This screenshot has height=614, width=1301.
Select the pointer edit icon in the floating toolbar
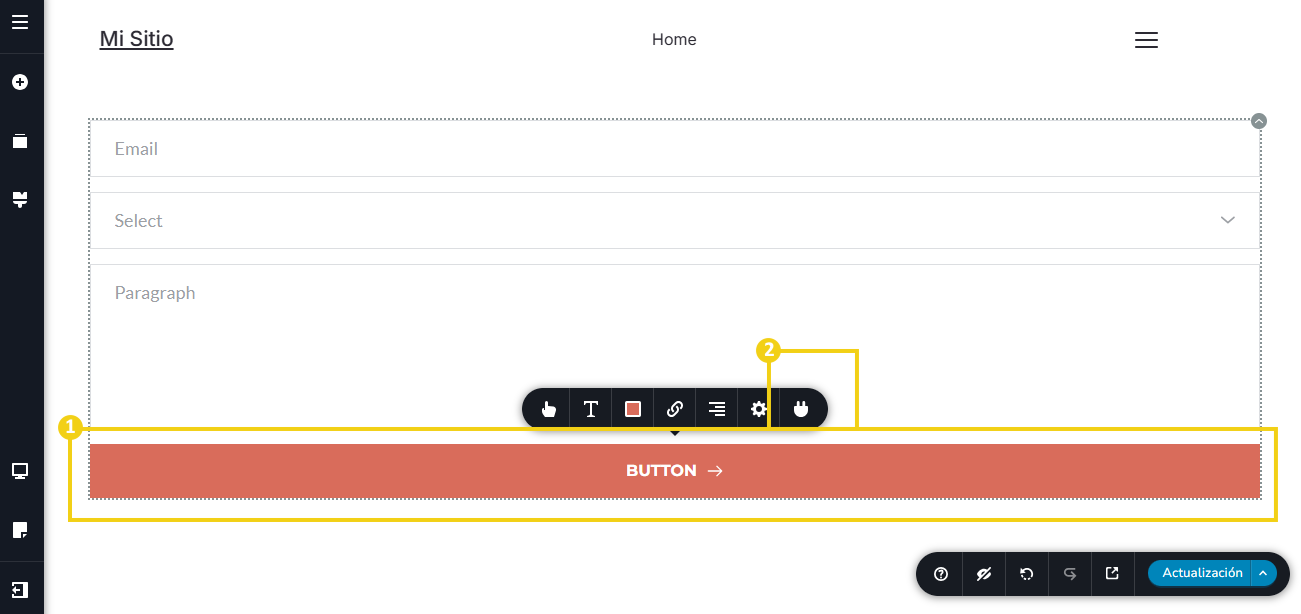(x=548, y=408)
